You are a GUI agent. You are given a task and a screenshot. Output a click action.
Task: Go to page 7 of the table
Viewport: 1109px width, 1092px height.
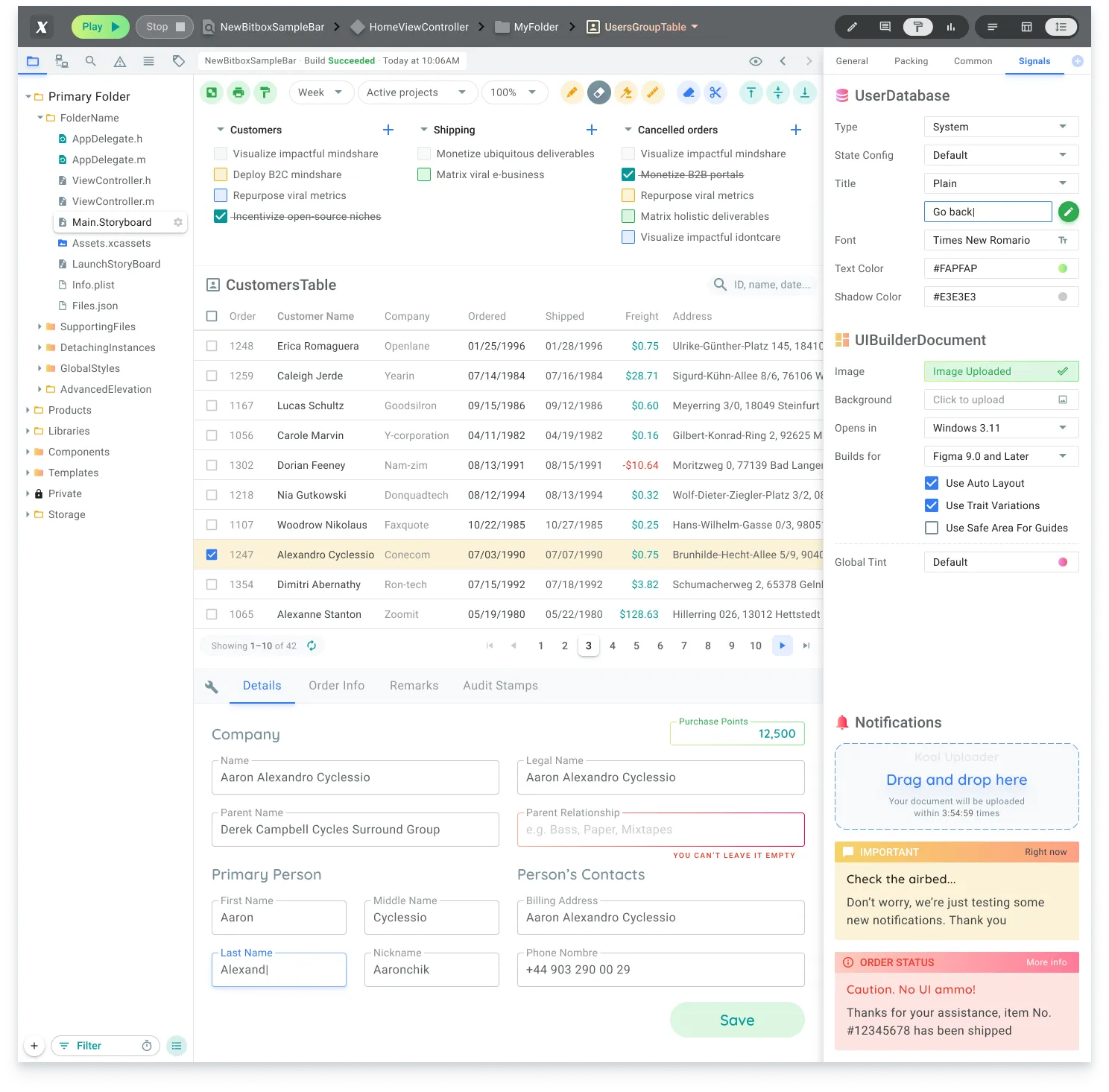683,646
